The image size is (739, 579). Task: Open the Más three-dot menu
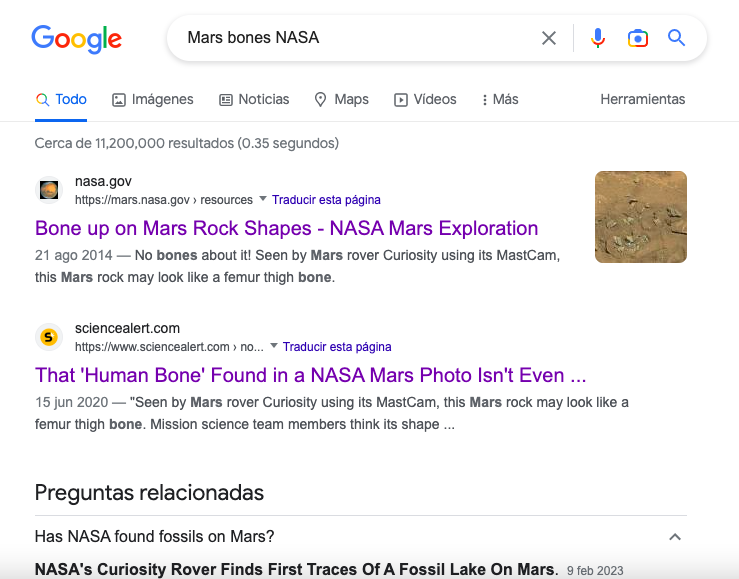(500, 99)
